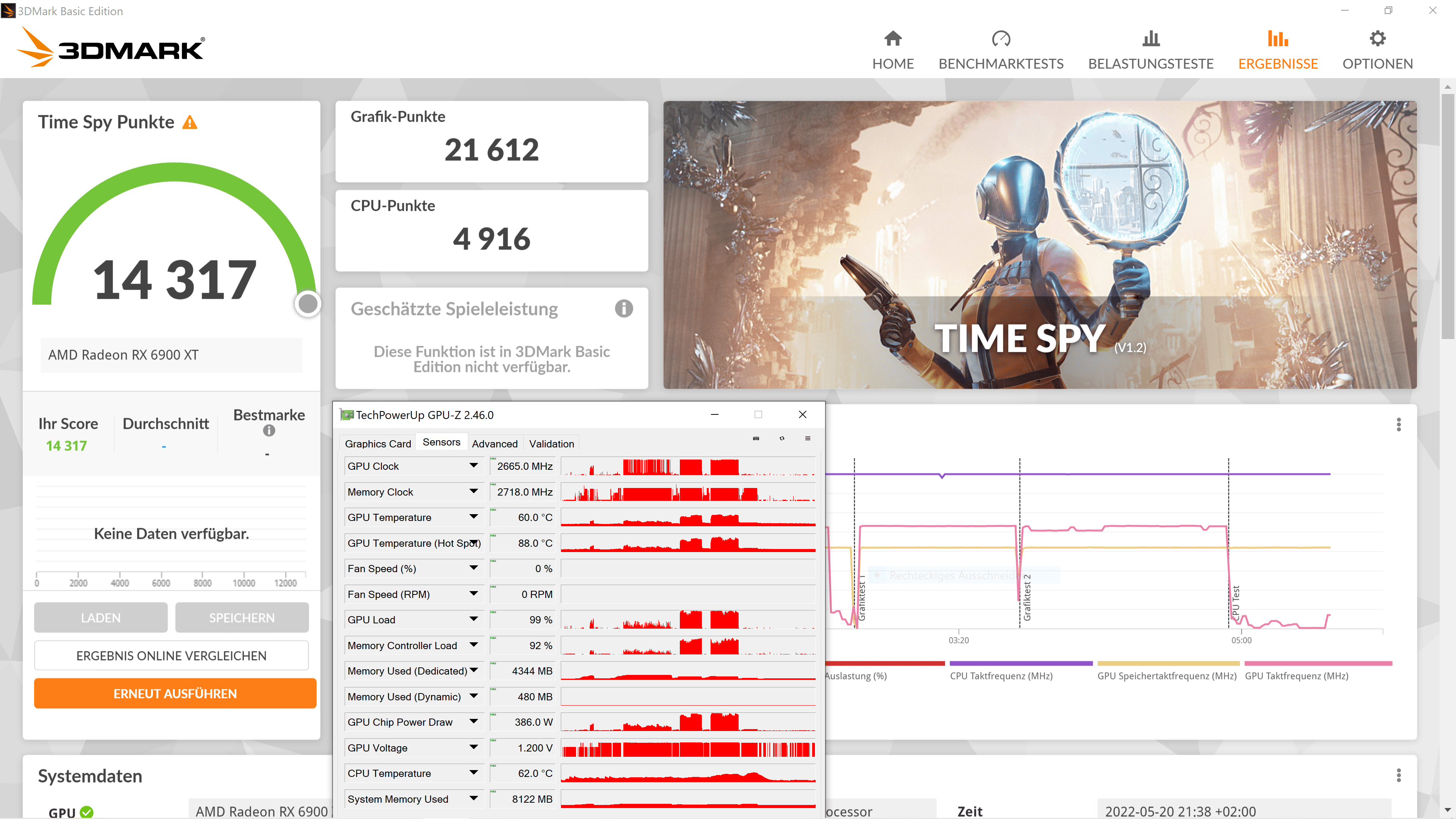
Task: Go to the BELASTUNGSTESTE menu label
Action: pos(1151,64)
